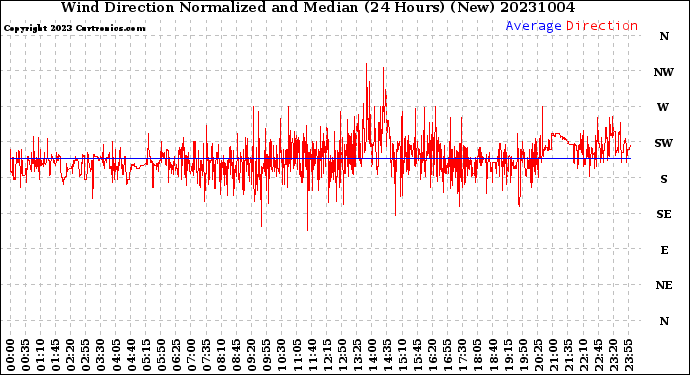Select the E axis label
The image size is (690, 375).
tap(664, 250)
